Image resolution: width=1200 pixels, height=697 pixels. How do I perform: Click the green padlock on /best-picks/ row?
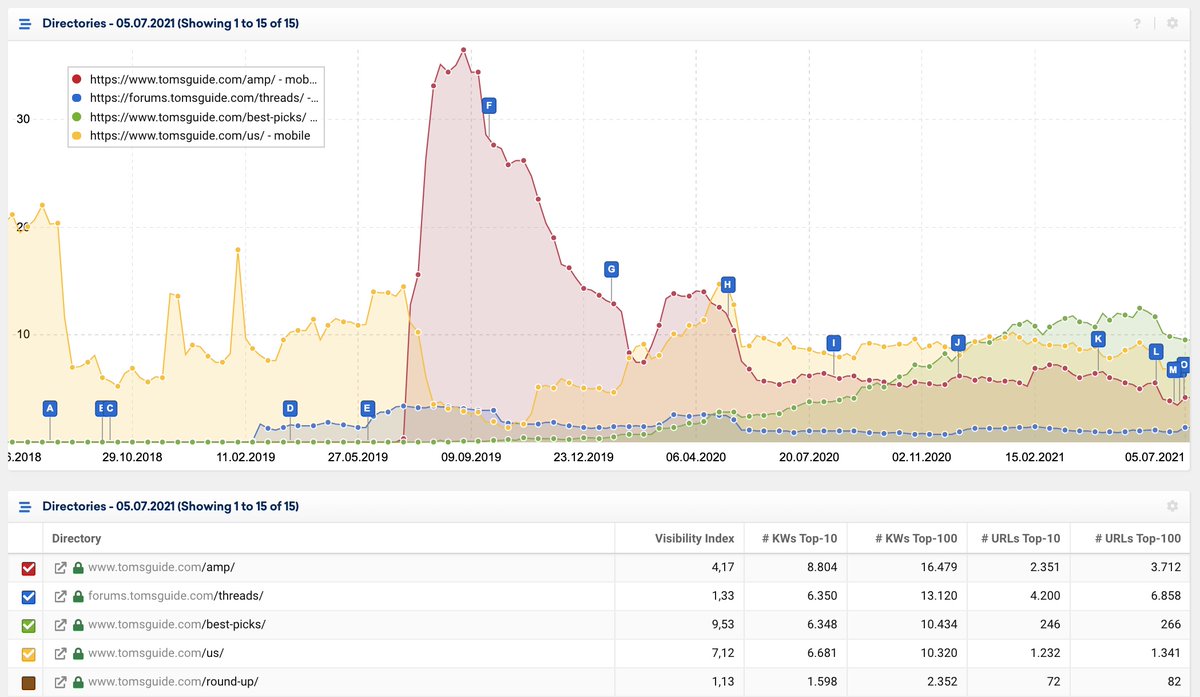tap(78, 625)
